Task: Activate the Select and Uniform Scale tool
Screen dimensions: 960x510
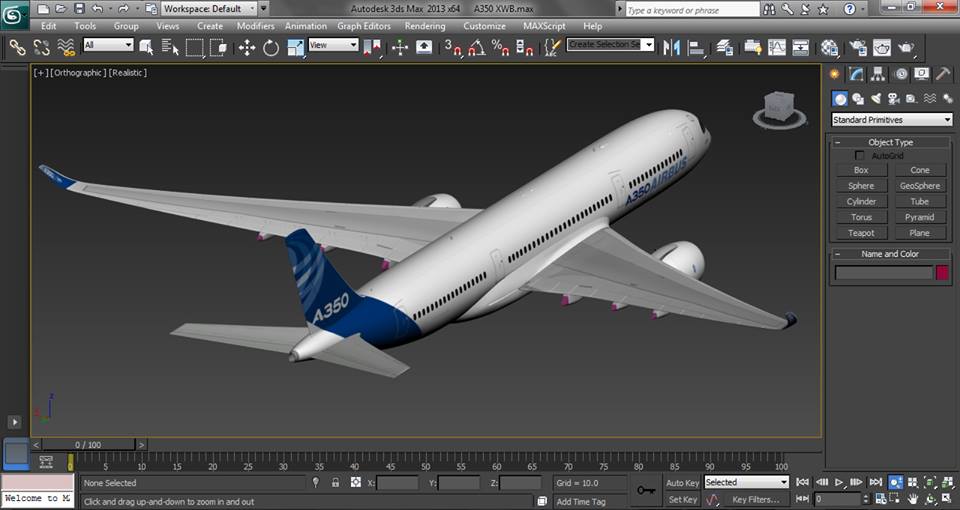Action: pos(295,47)
